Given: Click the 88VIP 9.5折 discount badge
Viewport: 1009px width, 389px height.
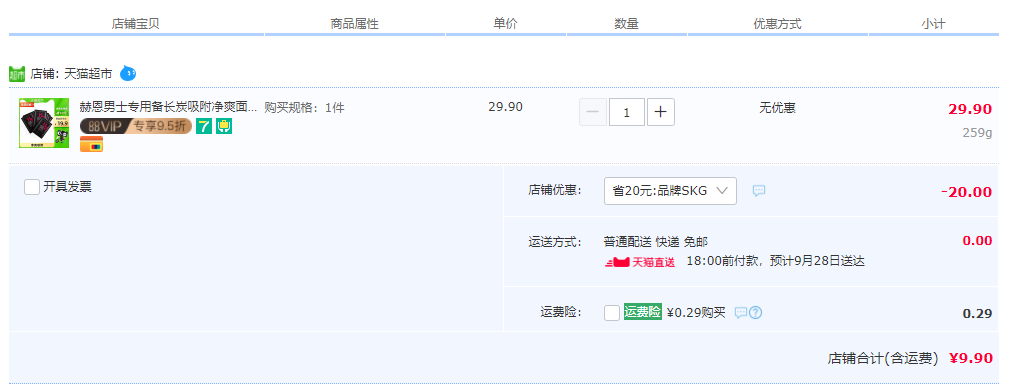Looking at the screenshot, I should click(136, 127).
